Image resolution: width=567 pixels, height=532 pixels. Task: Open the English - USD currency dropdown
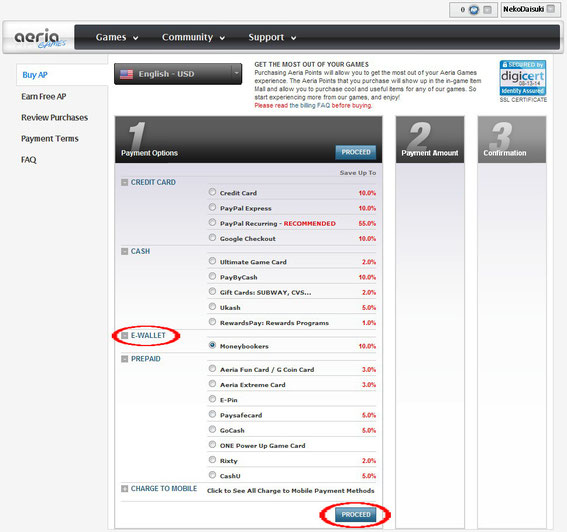tap(178, 74)
